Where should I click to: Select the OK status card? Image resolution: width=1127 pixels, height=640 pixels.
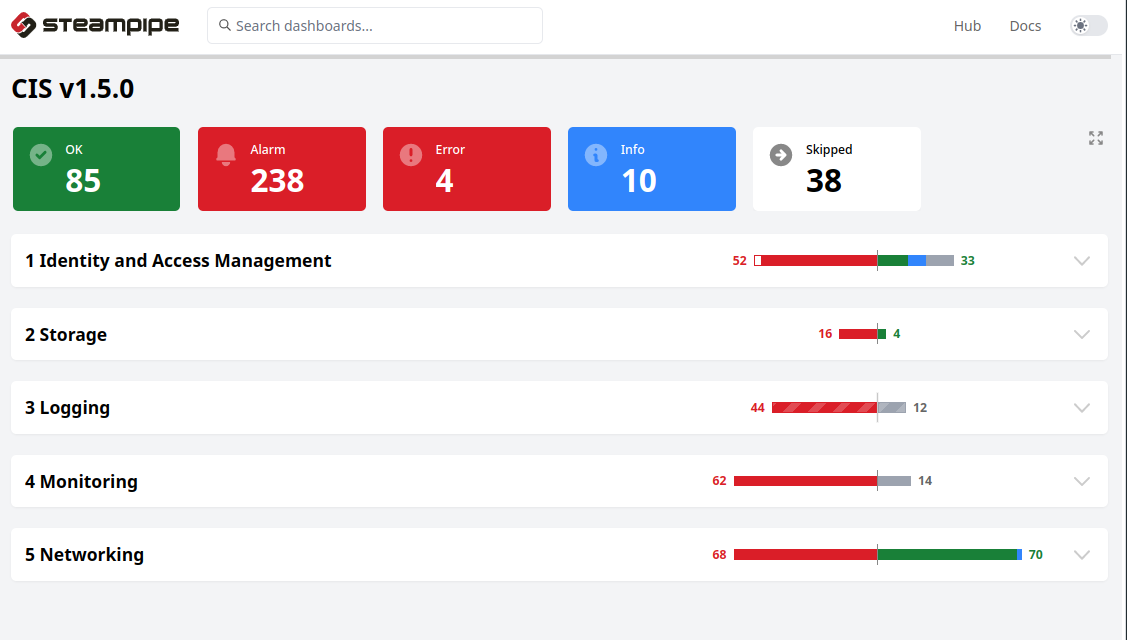[96, 169]
